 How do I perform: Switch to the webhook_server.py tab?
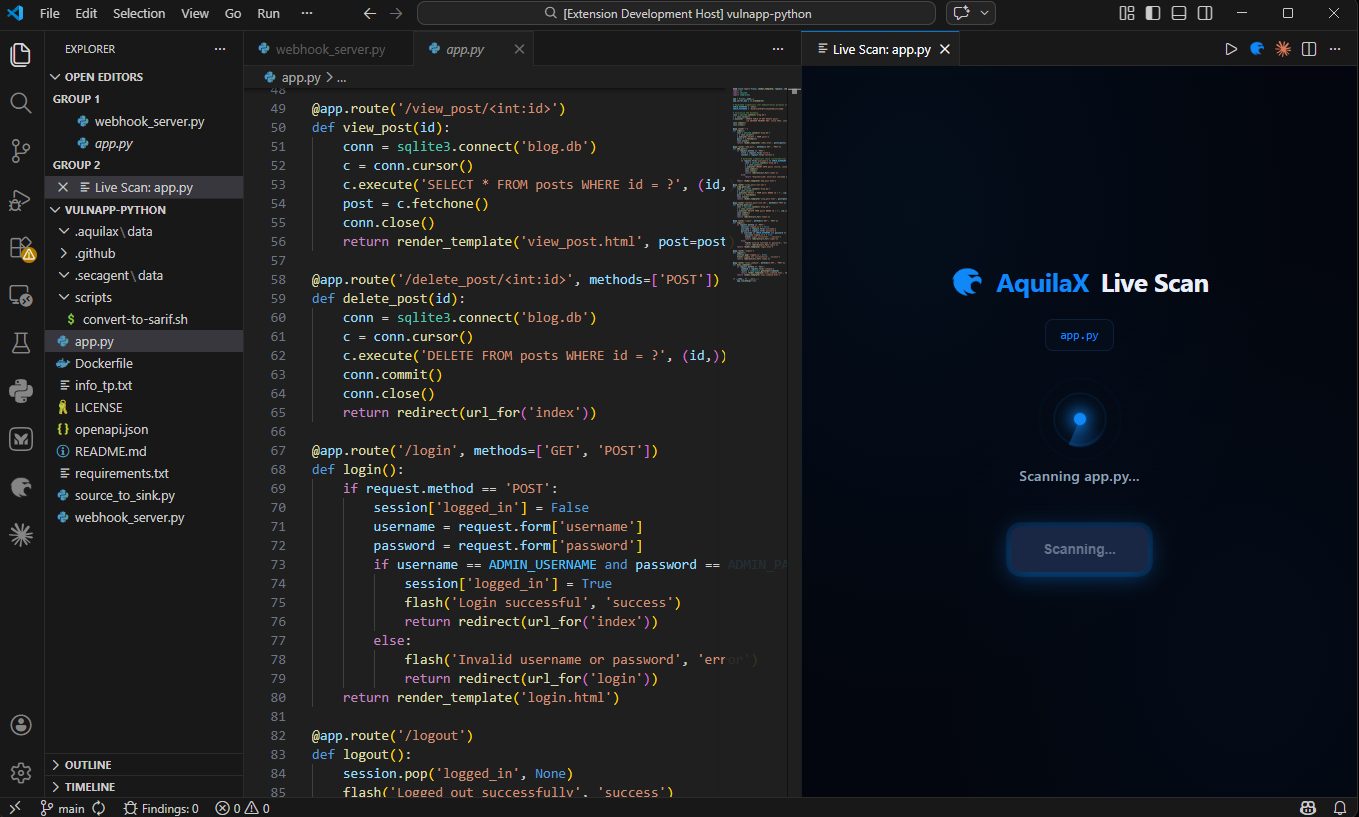coord(329,49)
